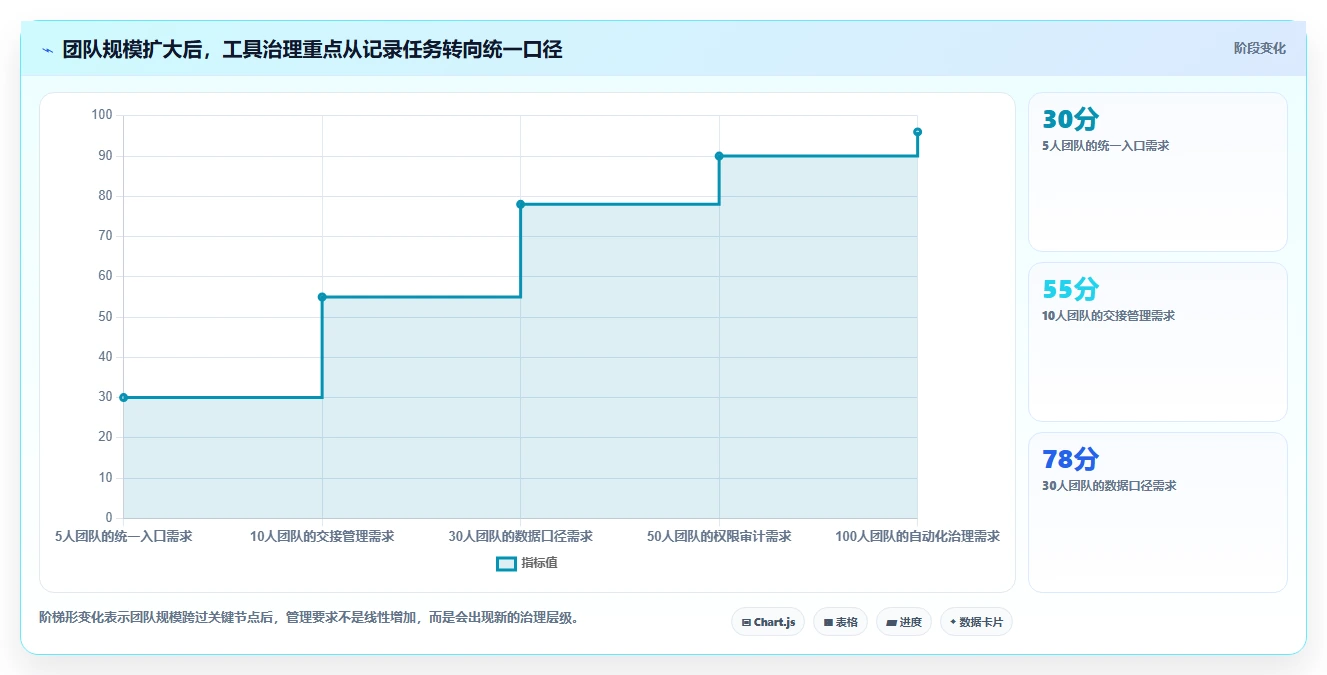Open the 30分 data card
This screenshot has width=1327, height=675.
pyautogui.click(x=1158, y=172)
